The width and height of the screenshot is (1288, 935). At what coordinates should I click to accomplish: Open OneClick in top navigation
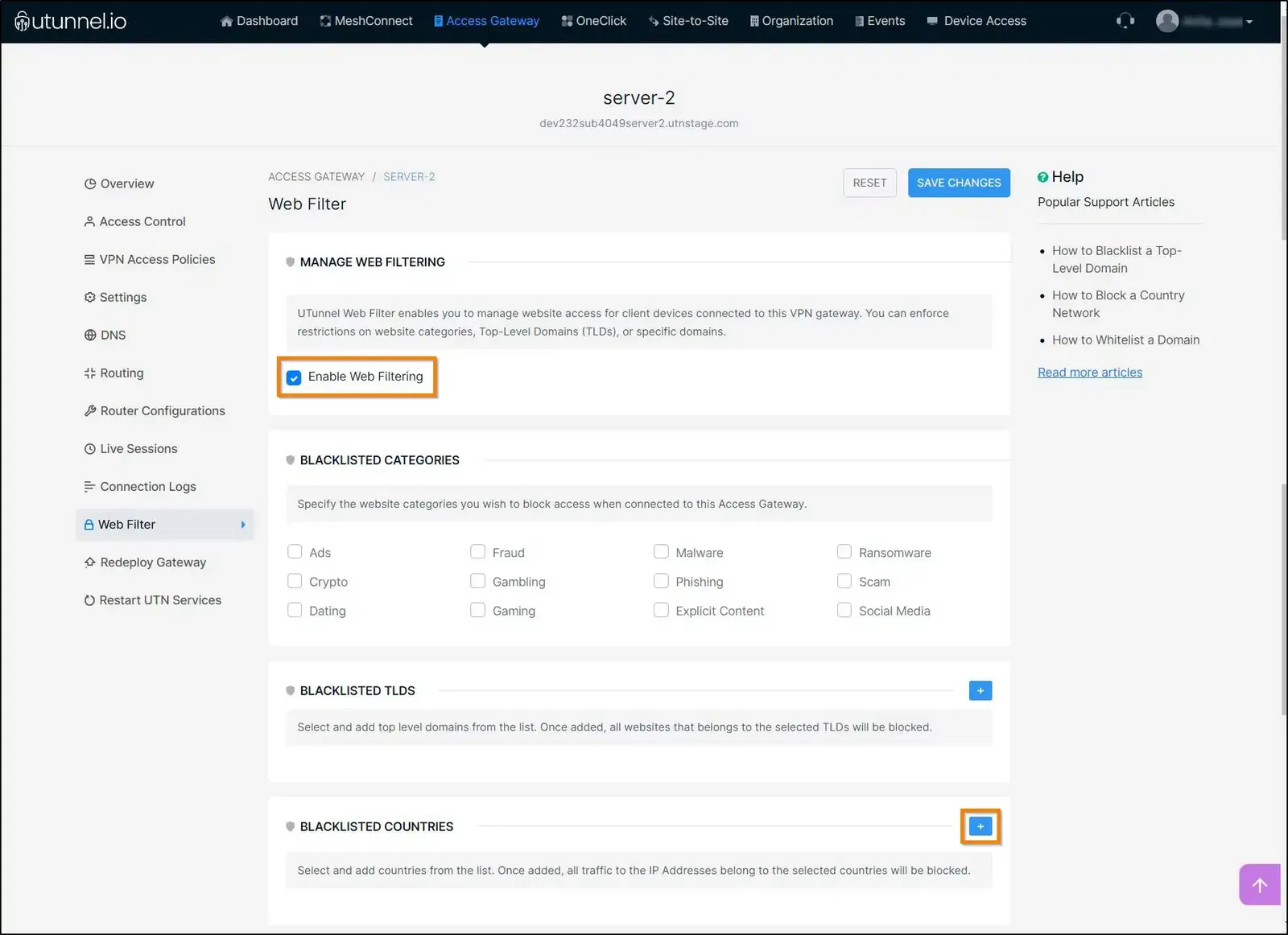[x=594, y=21]
